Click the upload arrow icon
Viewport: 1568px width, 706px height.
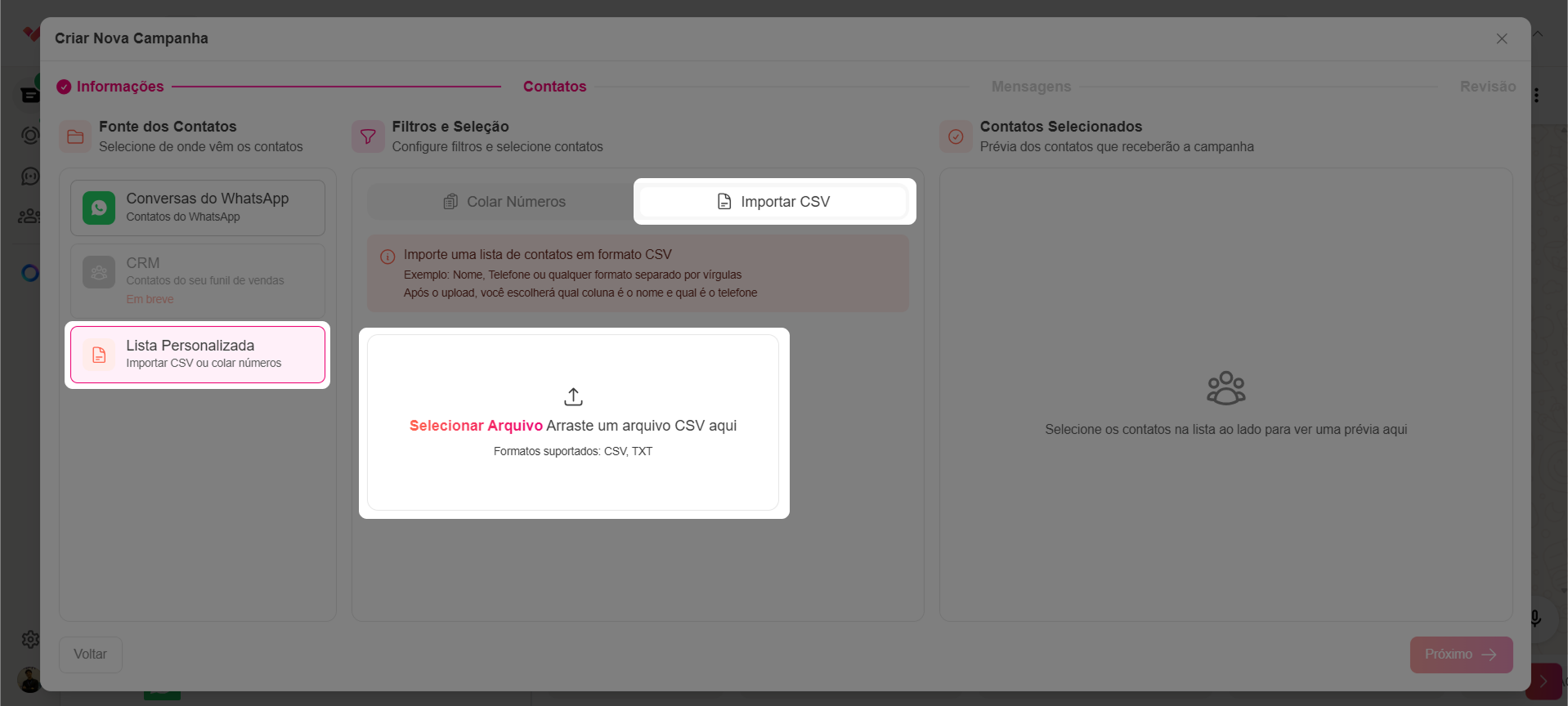tap(573, 397)
